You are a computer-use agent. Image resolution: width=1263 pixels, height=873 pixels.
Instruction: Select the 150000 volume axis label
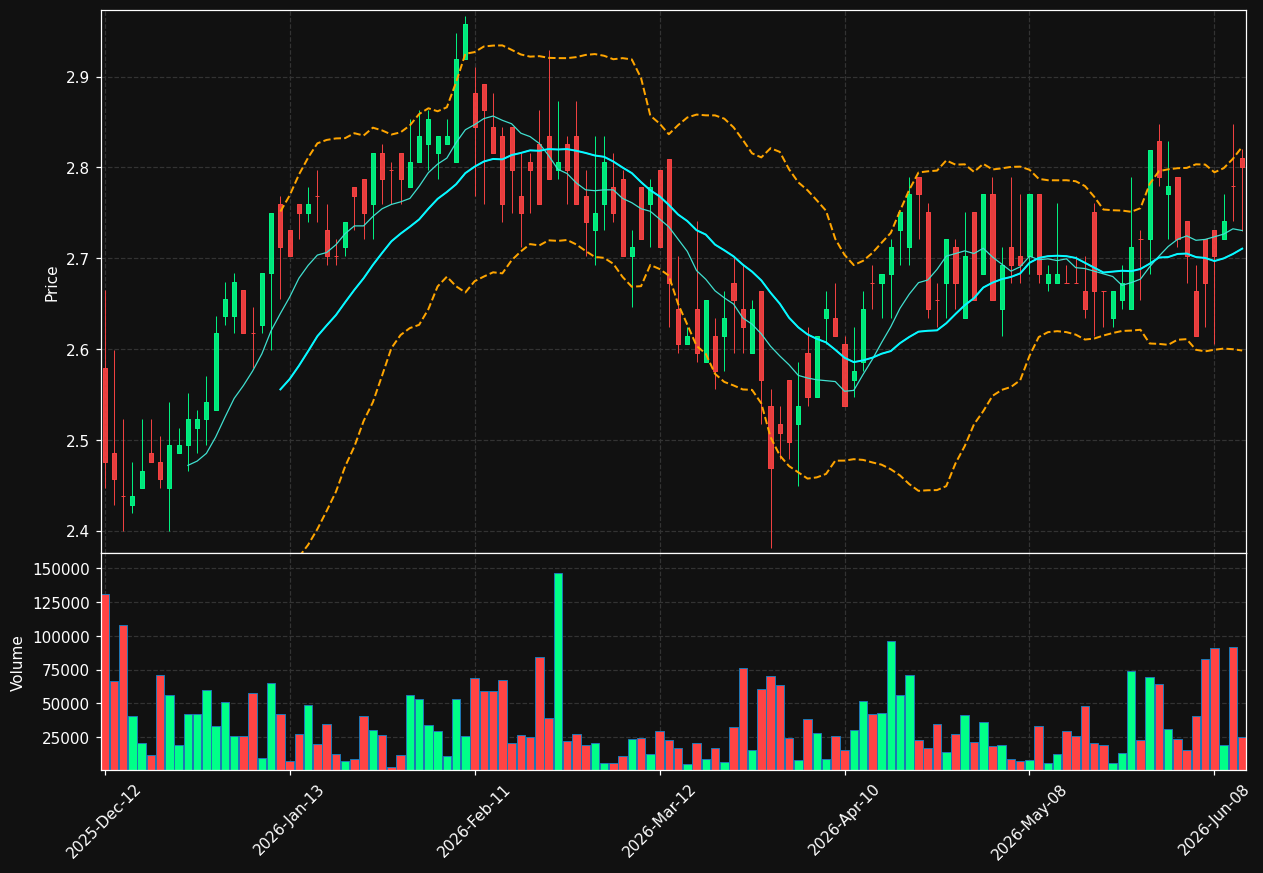tap(63, 569)
